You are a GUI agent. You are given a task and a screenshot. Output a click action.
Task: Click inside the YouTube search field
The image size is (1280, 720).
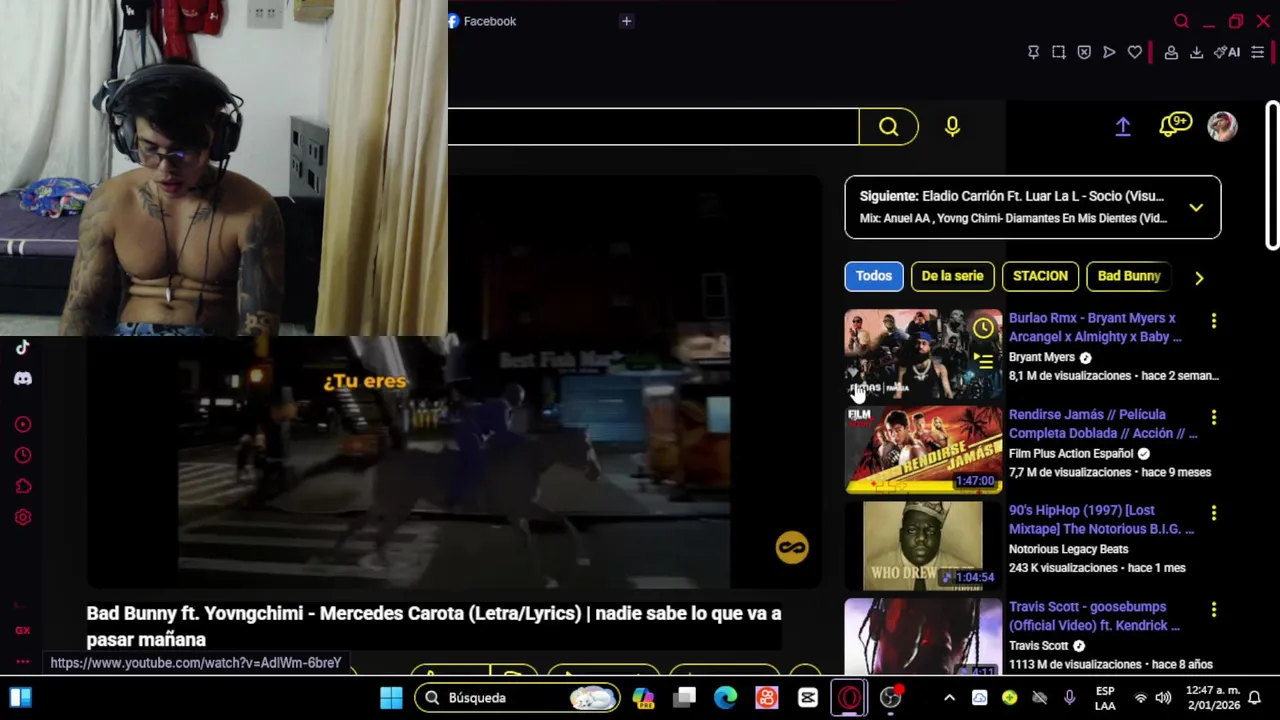pos(653,126)
